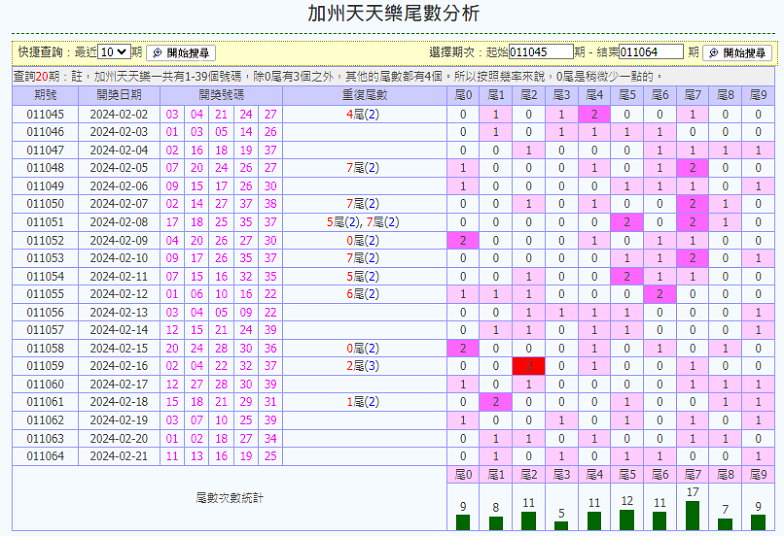Click the 期號 column header
784x536 pixels.
(x=45, y=95)
